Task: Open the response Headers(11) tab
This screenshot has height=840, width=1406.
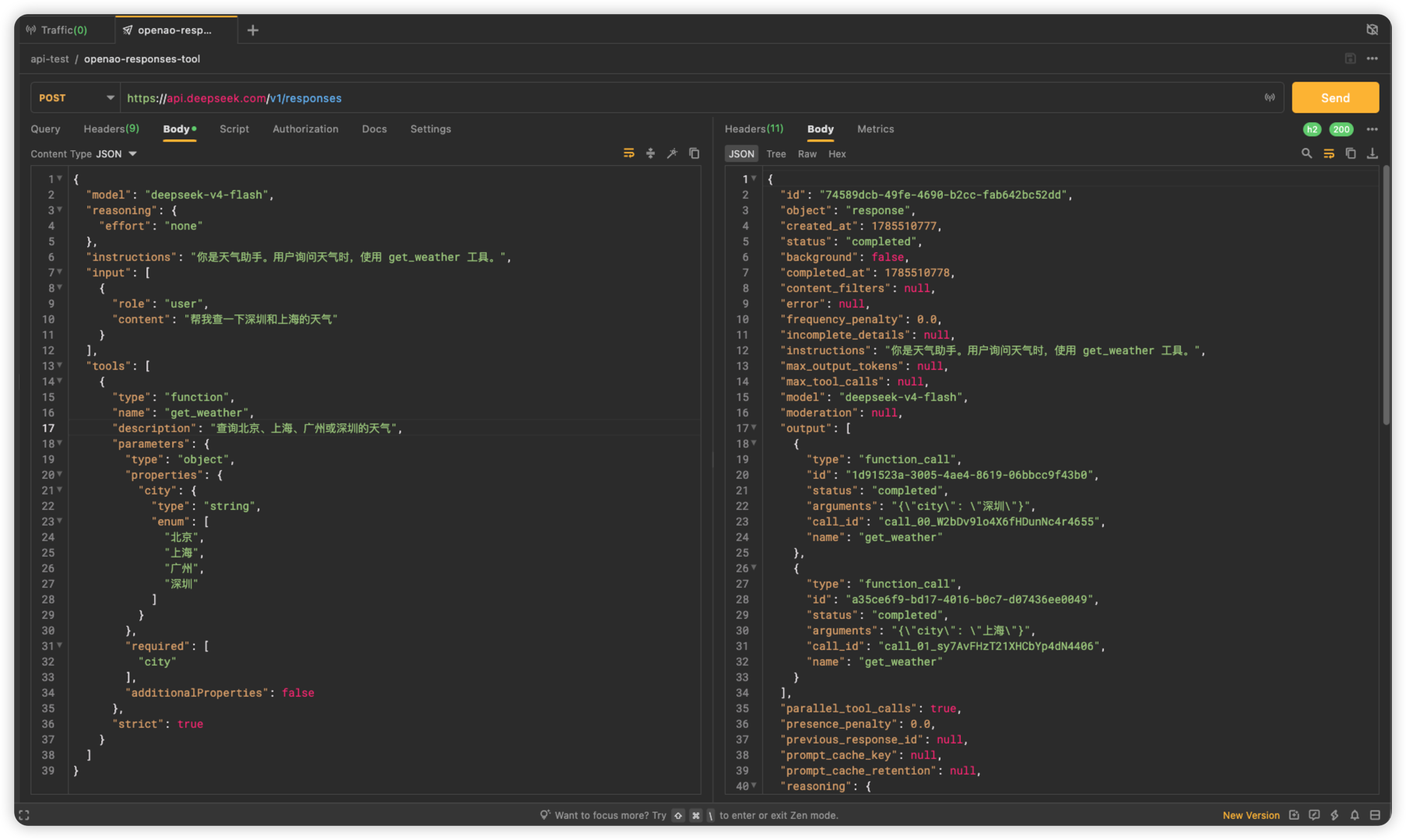Action: tap(754, 129)
